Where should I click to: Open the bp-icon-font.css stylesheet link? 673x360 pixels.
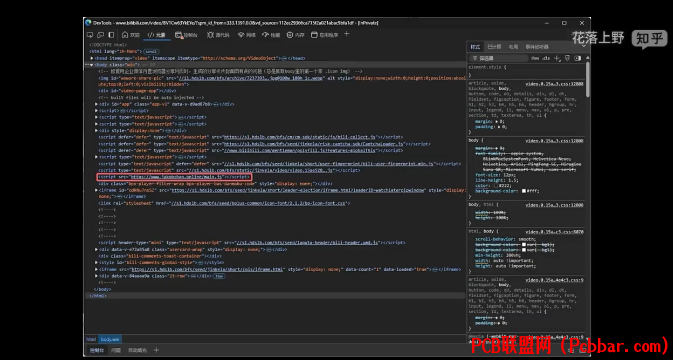coord(258,203)
